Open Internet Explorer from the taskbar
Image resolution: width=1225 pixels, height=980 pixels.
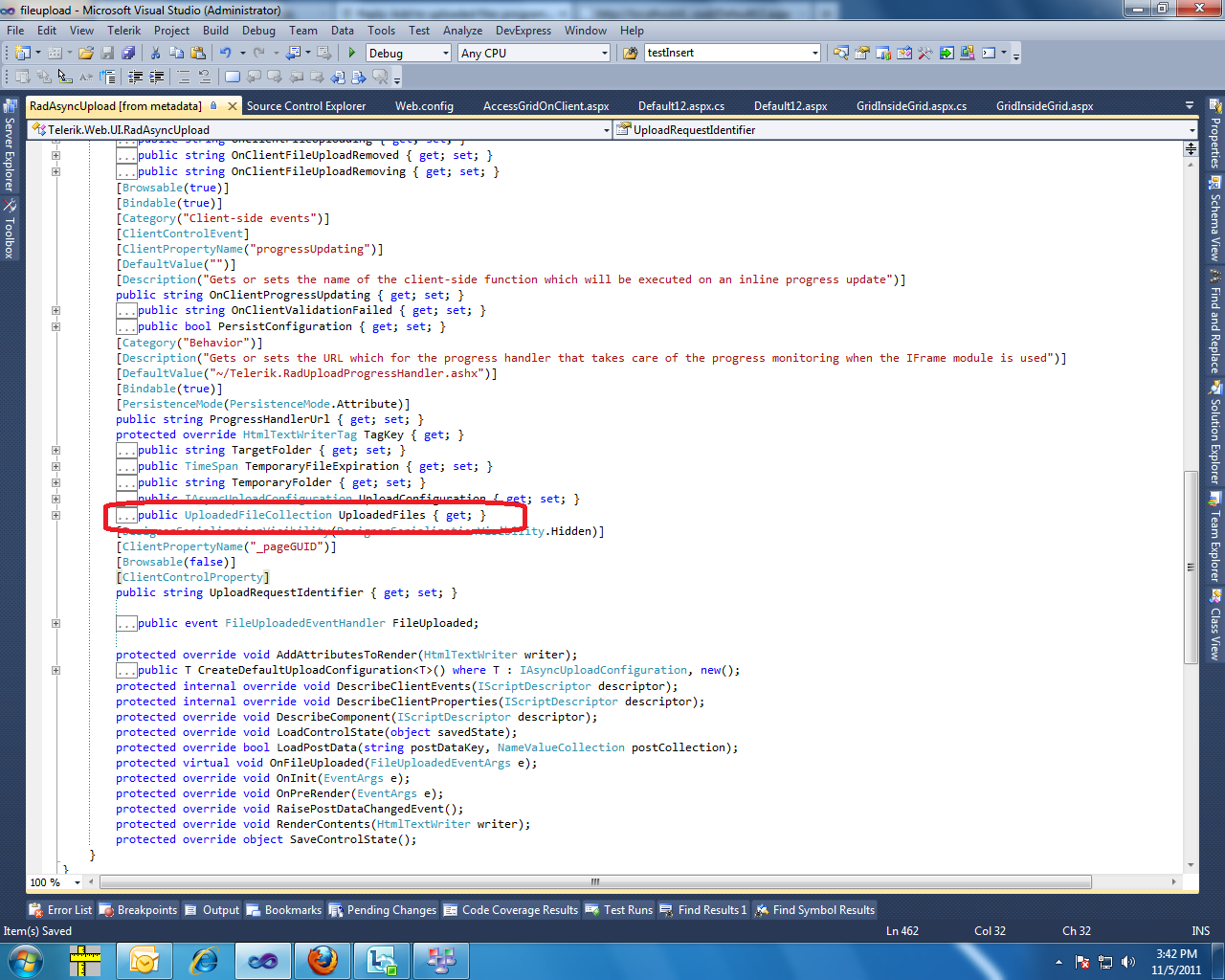point(204,960)
